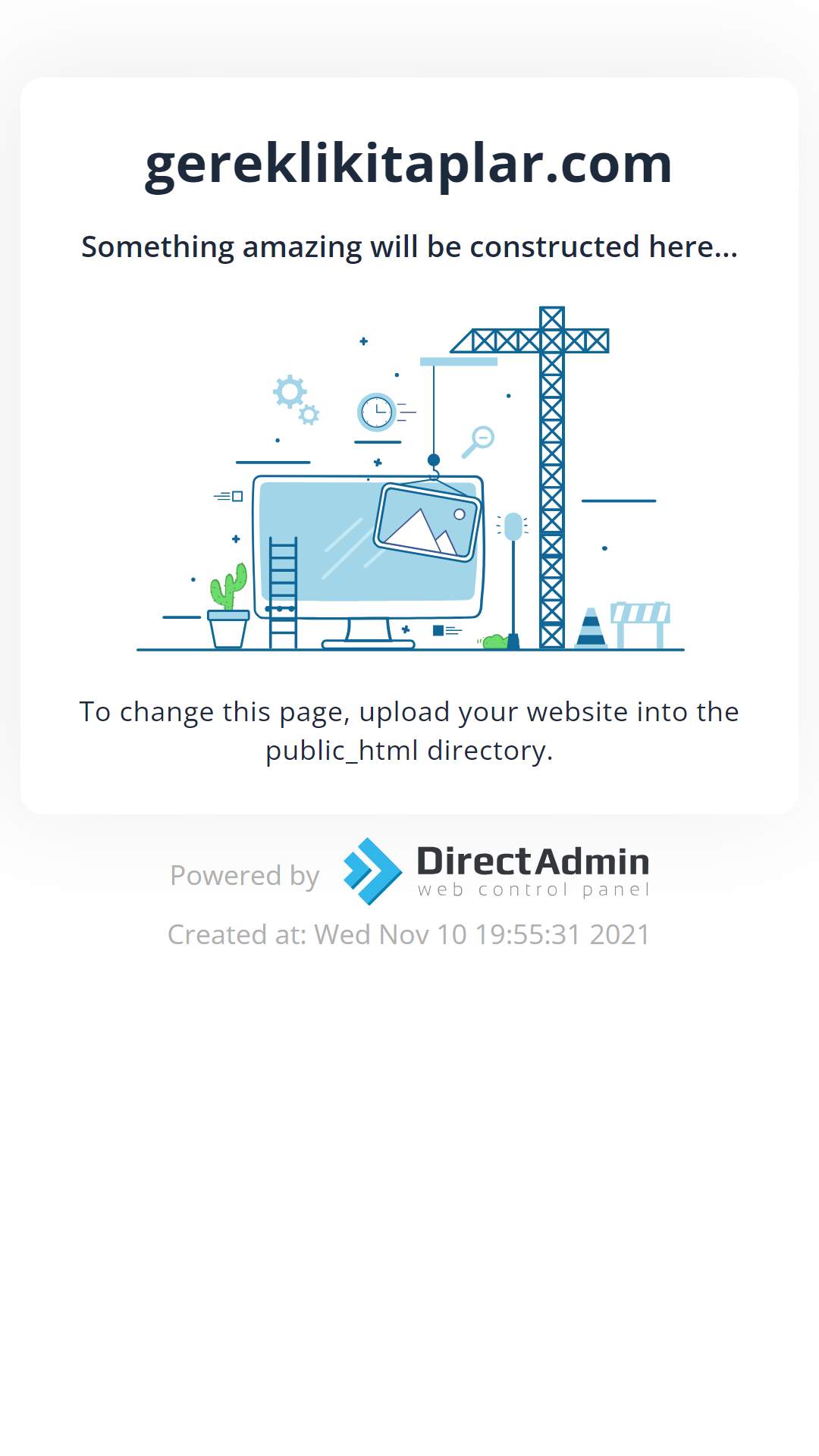Click the clock icon above the monitor
The height and width of the screenshot is (1456, 819).
pyautogui.click(x=377, y=413)
